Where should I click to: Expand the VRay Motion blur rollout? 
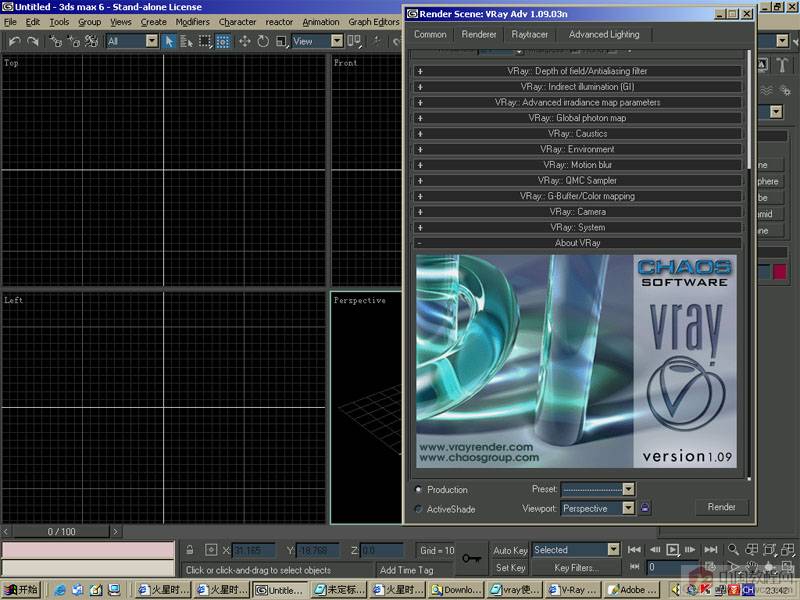coord(578,165)
